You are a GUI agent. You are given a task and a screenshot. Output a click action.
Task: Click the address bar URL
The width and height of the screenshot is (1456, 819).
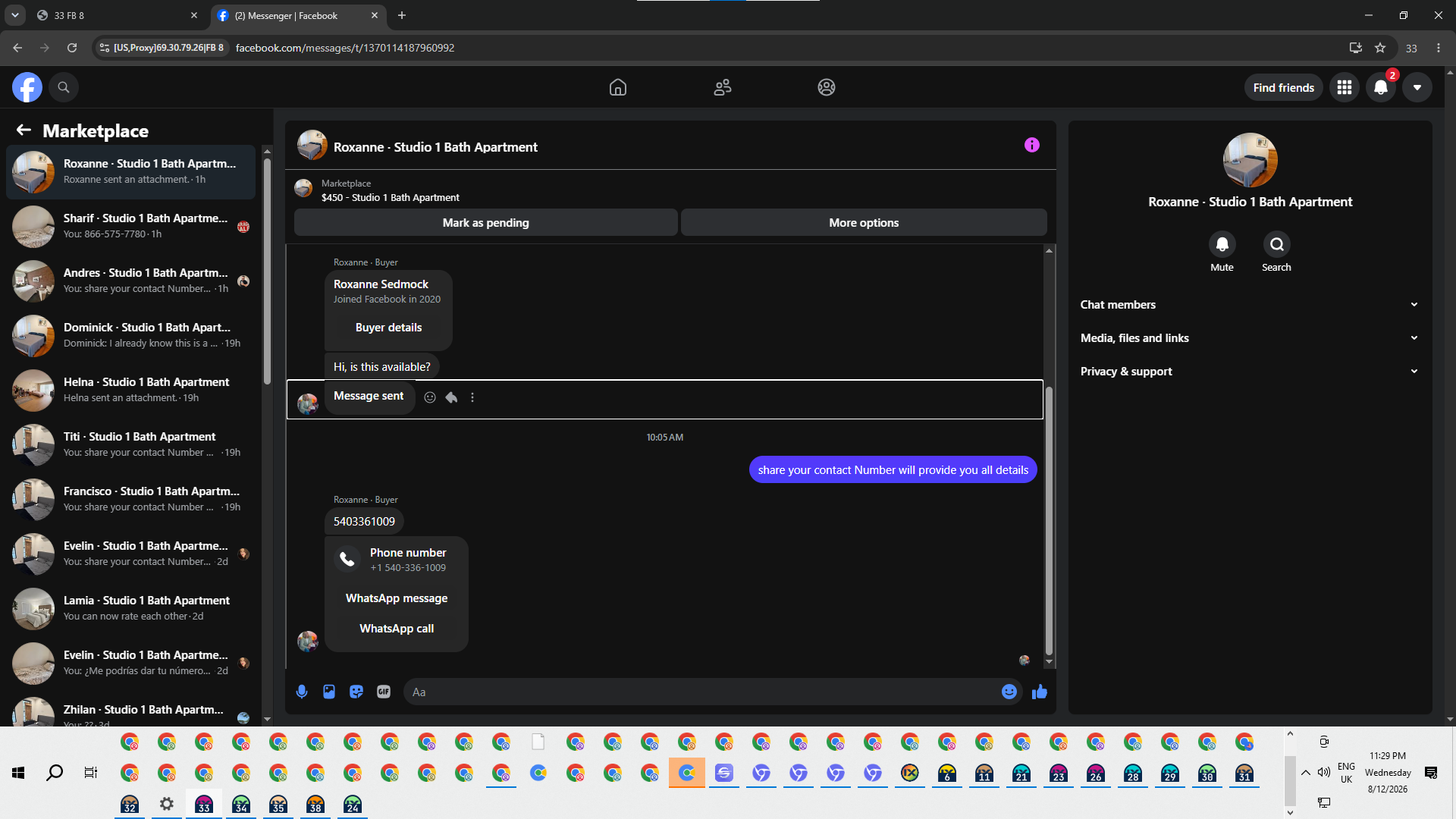345,48
